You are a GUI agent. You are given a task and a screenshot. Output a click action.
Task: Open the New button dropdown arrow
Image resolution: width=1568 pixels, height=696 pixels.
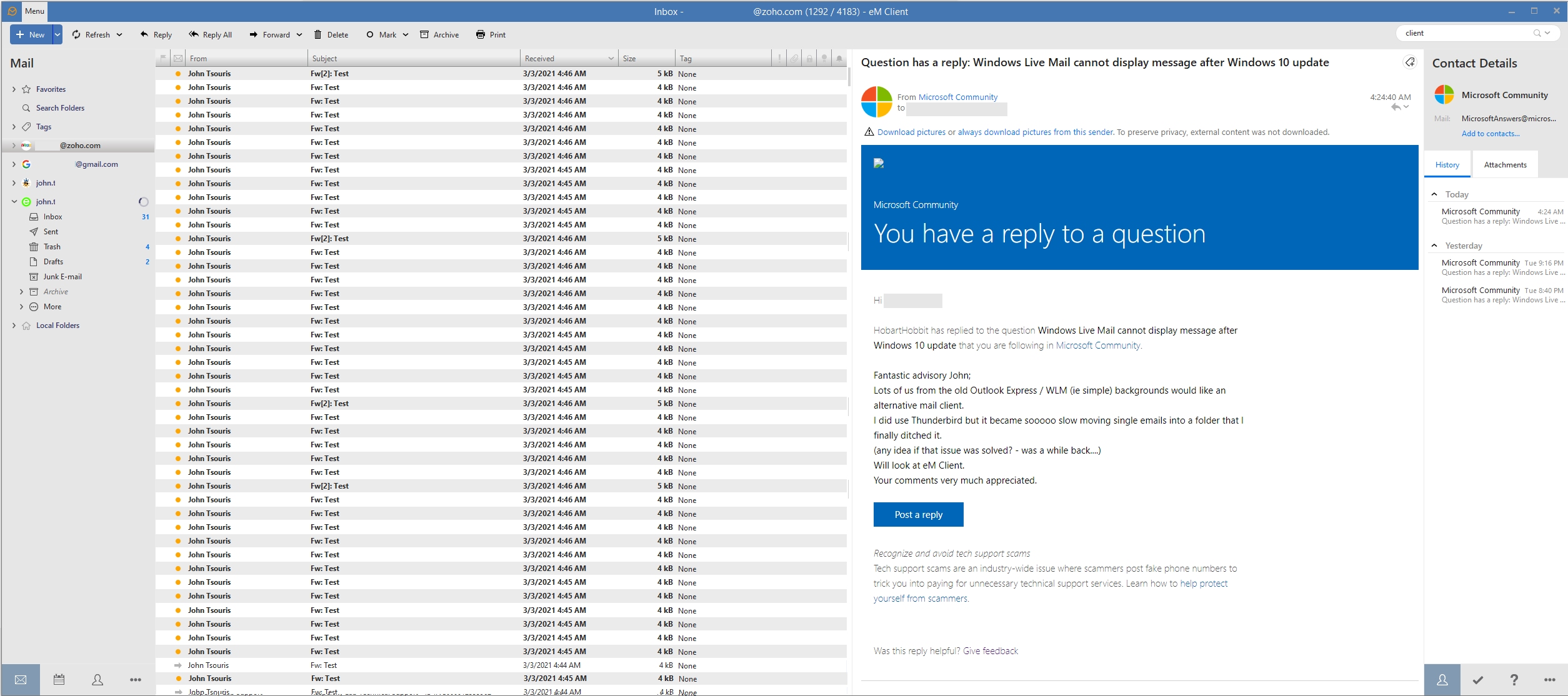(x=57, y=35)
